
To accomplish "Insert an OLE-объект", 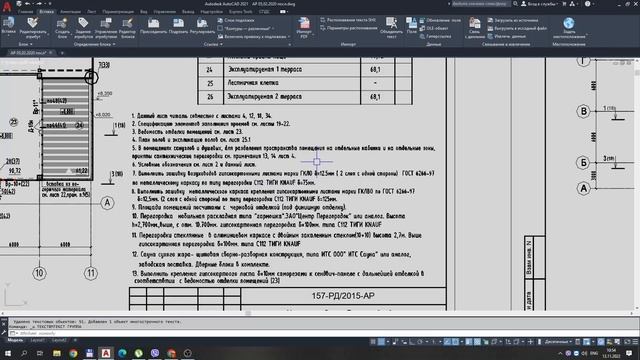I will (x=434, y=28).
